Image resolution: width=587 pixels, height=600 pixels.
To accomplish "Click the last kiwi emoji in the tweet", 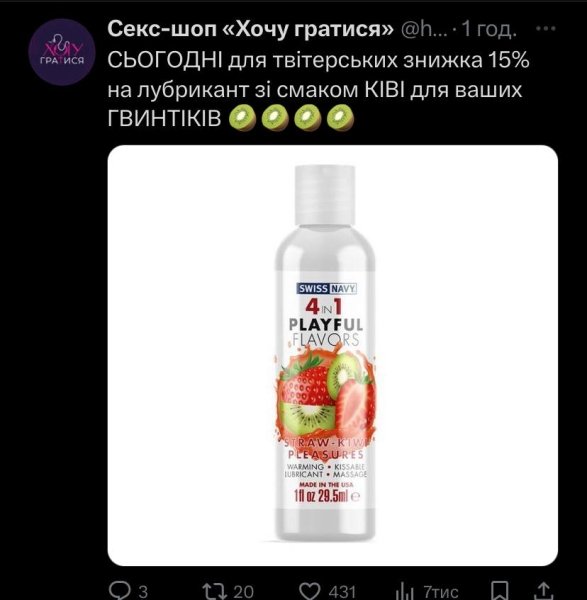I will pos(341,118).
